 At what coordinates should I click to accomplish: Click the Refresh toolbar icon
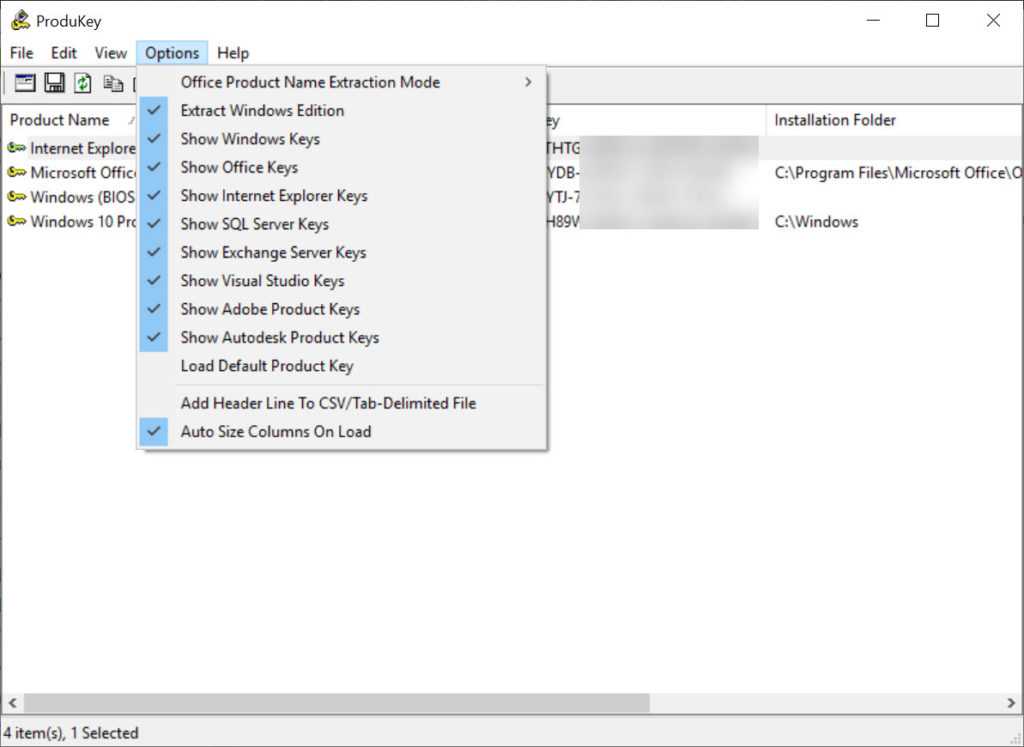(83, 83)
